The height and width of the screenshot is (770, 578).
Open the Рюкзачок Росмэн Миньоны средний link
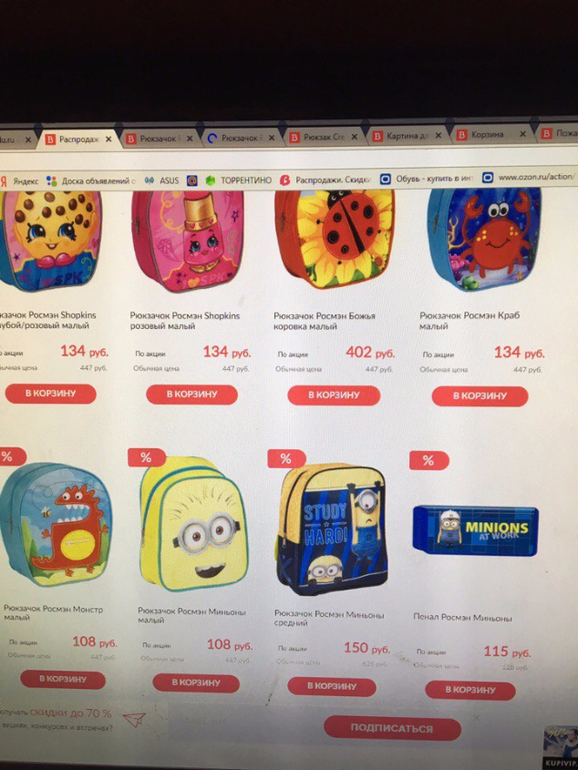[x=329, y=618]
